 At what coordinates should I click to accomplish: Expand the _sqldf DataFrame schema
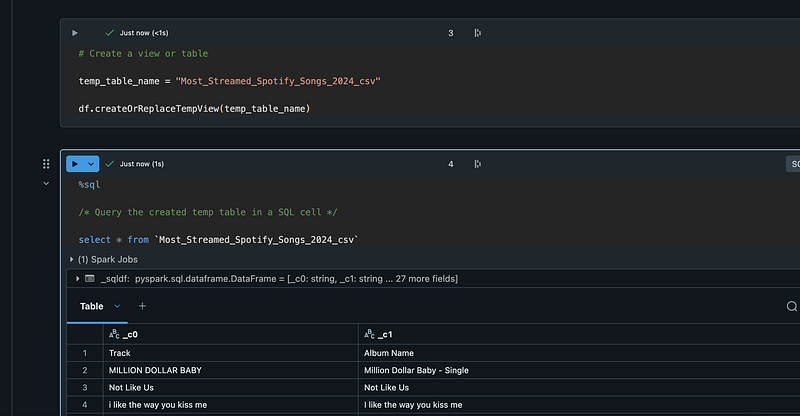[78, 279]
